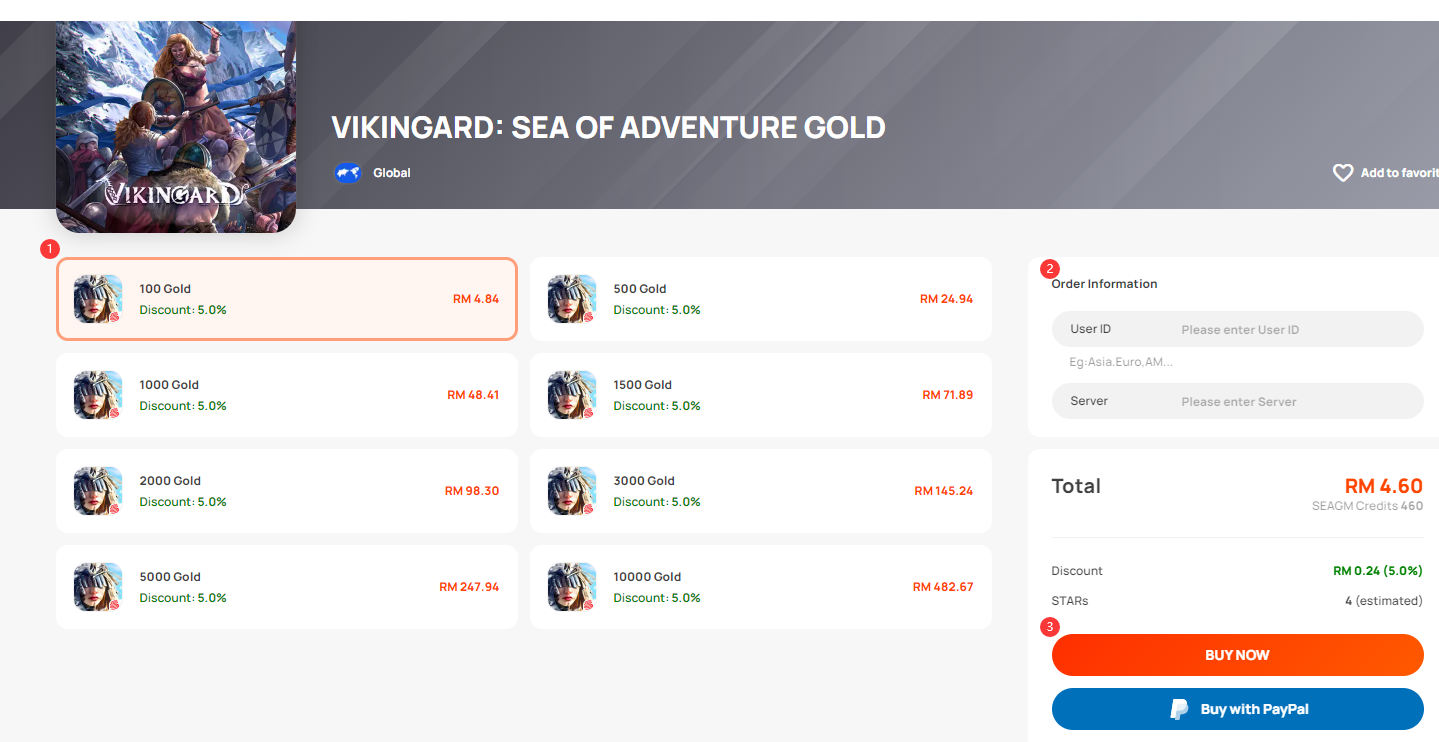This screenshot has width=1439, height=742.
Task: Focus the Server input field
Action: tap(1237, 401)
